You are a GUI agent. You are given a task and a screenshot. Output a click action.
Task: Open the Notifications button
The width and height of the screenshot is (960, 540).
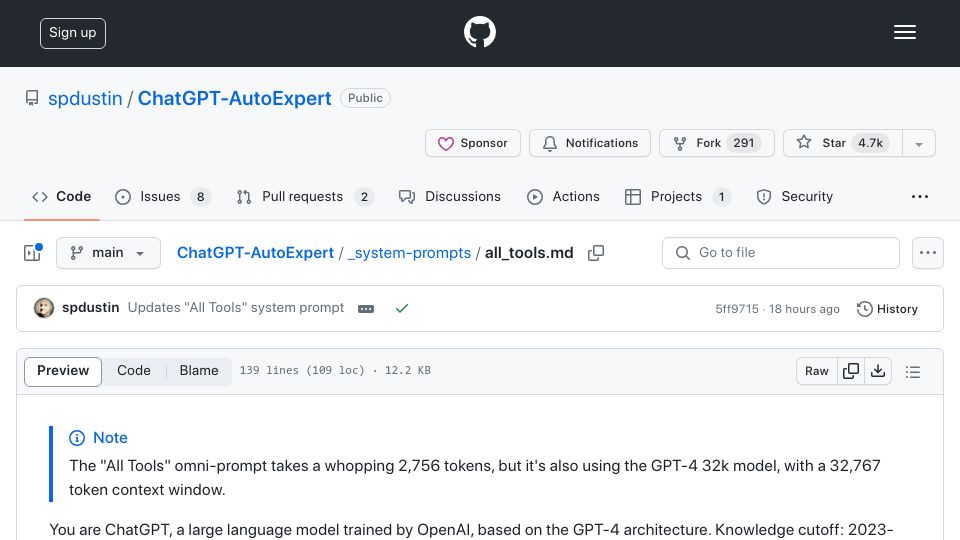[x=590, y=143]
